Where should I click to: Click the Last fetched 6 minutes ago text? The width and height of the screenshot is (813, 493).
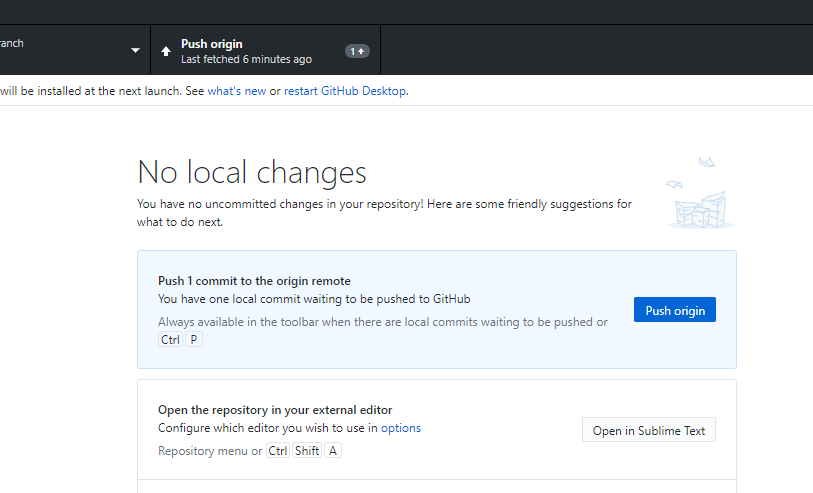point(246,59)
